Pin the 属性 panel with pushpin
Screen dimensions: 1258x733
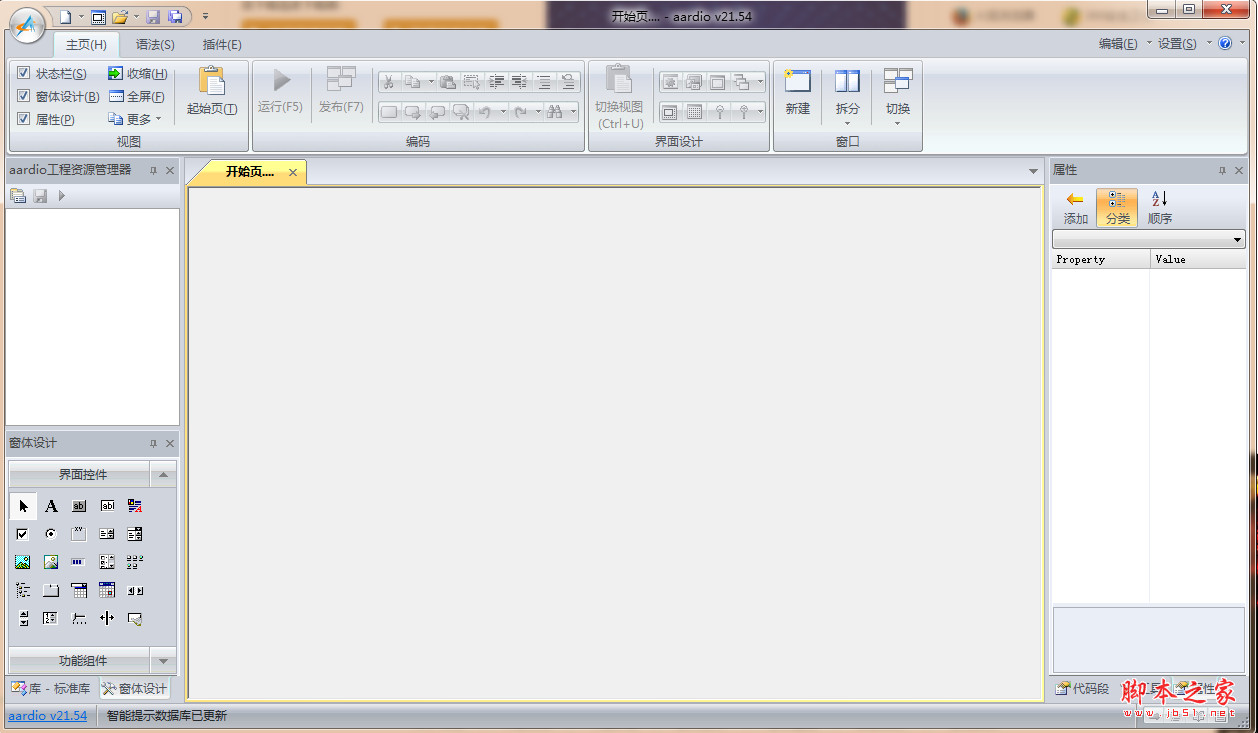coord(1221,171)
